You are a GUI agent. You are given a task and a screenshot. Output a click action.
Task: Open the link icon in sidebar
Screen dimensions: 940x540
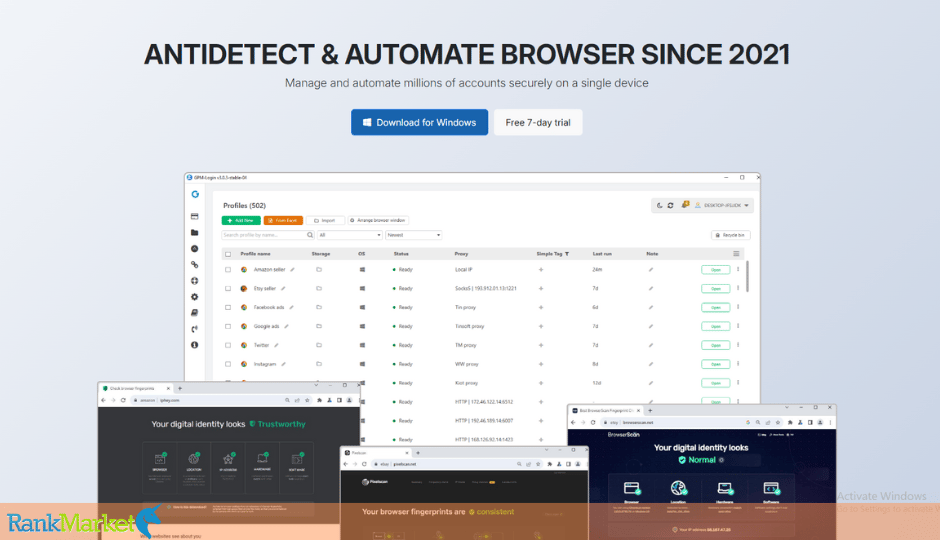click(x=195, y=264)
